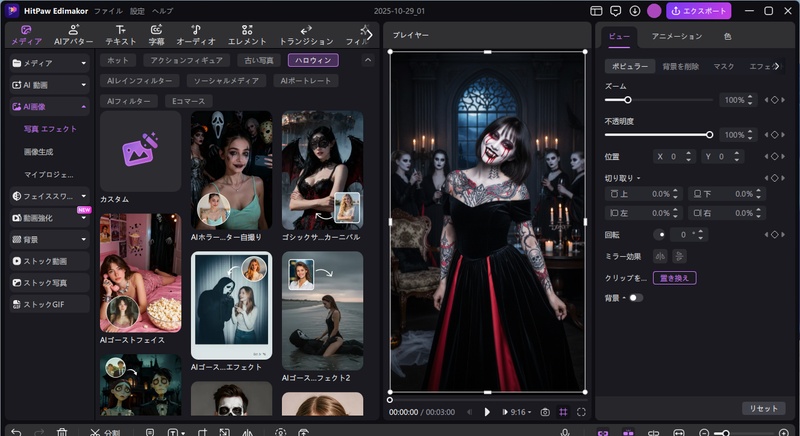The image size is (800, 436).
Task: Select the アクションフィギュア filter tag
Action: (186, 60)
